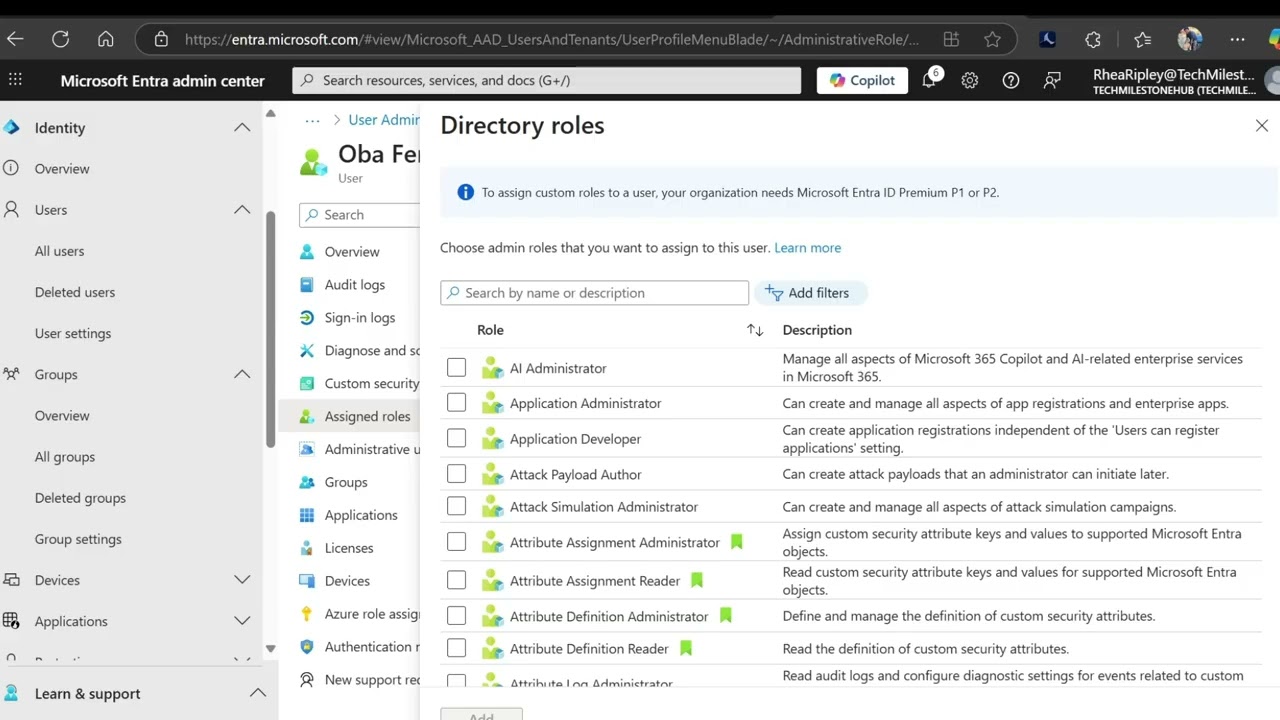
Task: Open Group settings in sidebar
Action: [78, 539]
